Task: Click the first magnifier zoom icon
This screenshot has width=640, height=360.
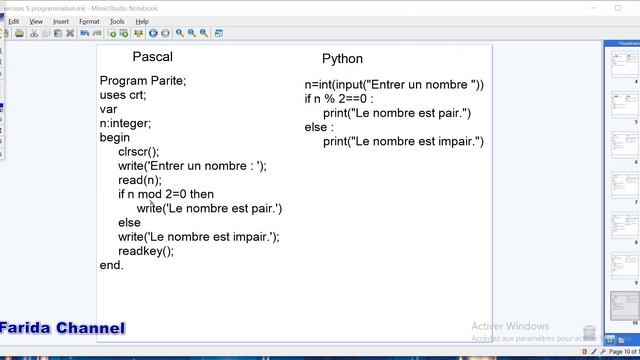Action: (x=180, y=33)
